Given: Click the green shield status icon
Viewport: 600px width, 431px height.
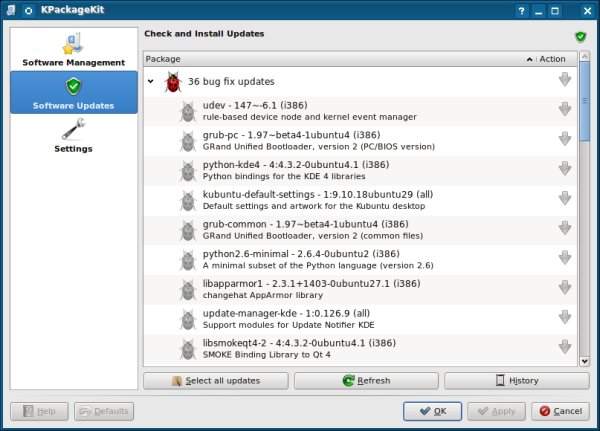Looking at the screenshot, I should tap(580, 37).
